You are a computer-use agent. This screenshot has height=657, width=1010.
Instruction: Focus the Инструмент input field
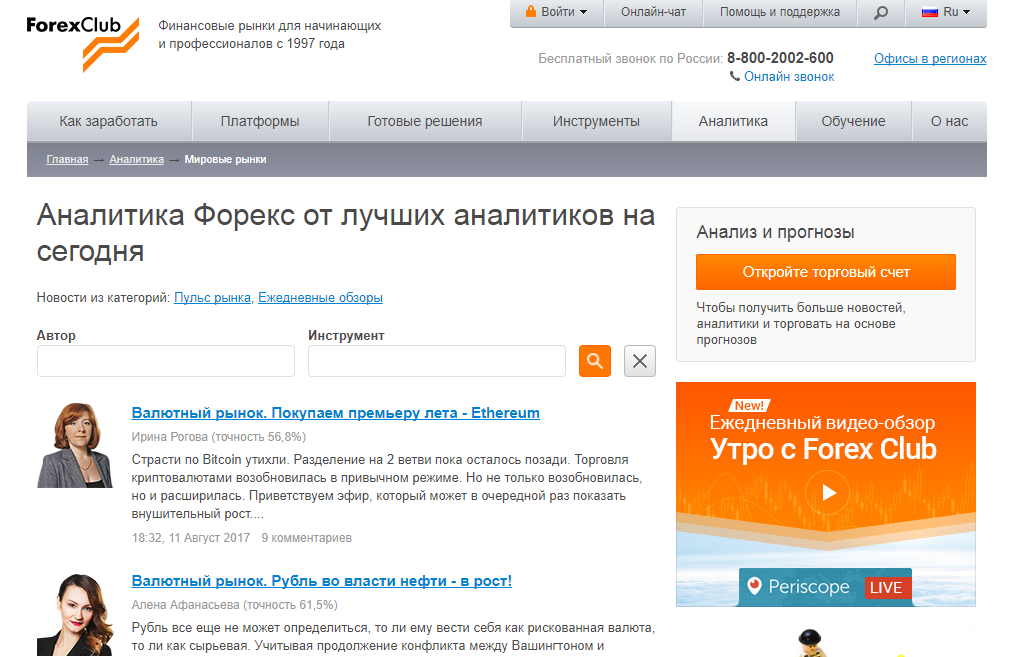click(x=437, y=361)
